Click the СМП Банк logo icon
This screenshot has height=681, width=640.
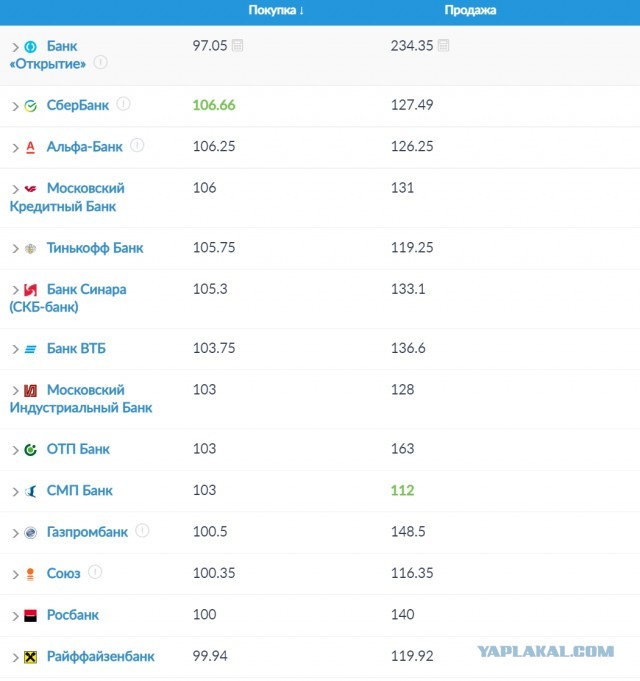[x=30, y=491]
